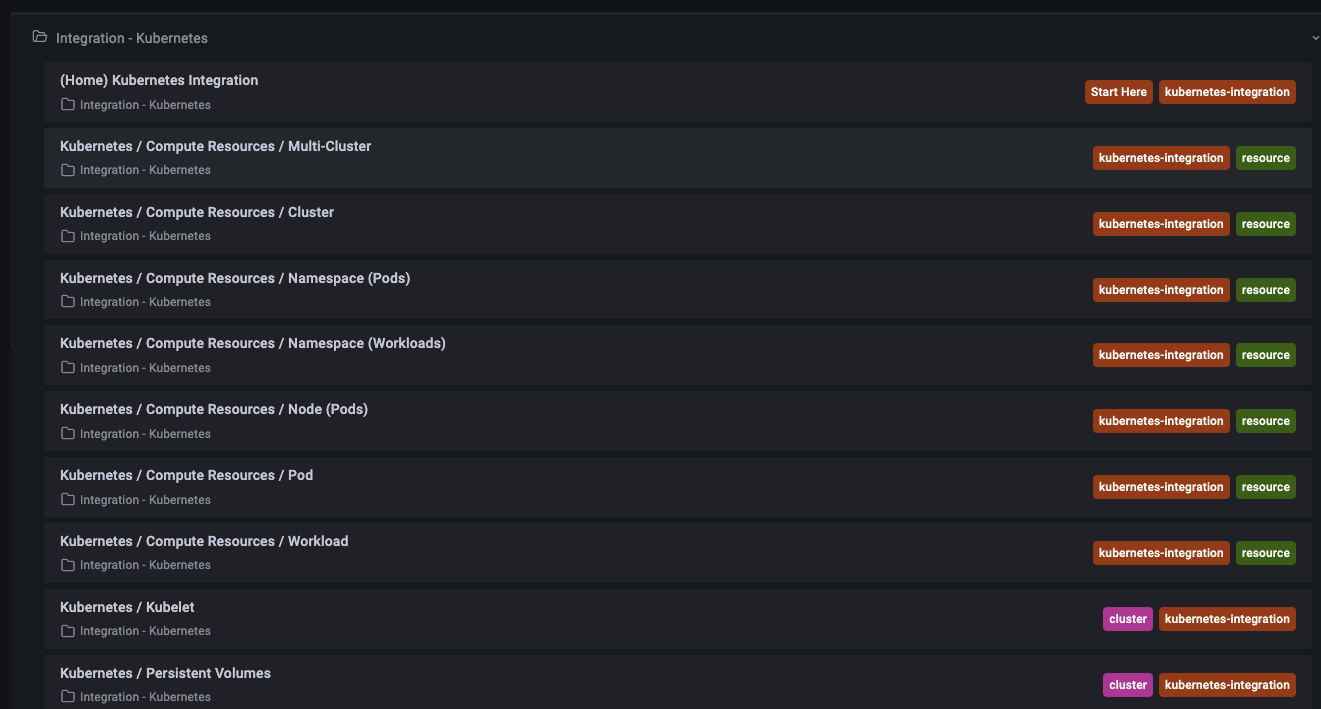1321x709 pixels.
Task: Click resource tag on the Compute Resources / Workload row
Action: (x=1266, y=553)
